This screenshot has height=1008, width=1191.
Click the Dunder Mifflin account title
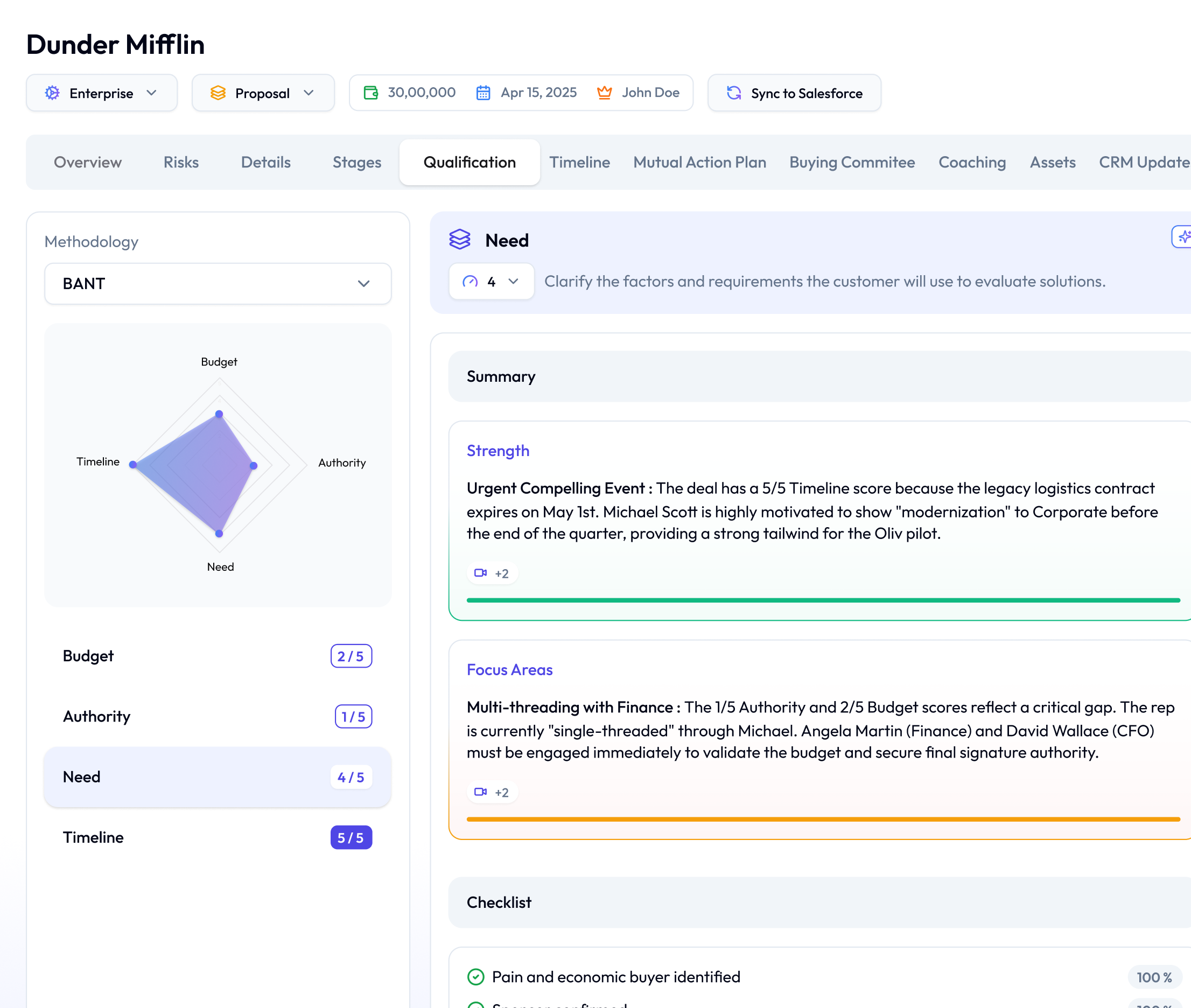point(115,45)
